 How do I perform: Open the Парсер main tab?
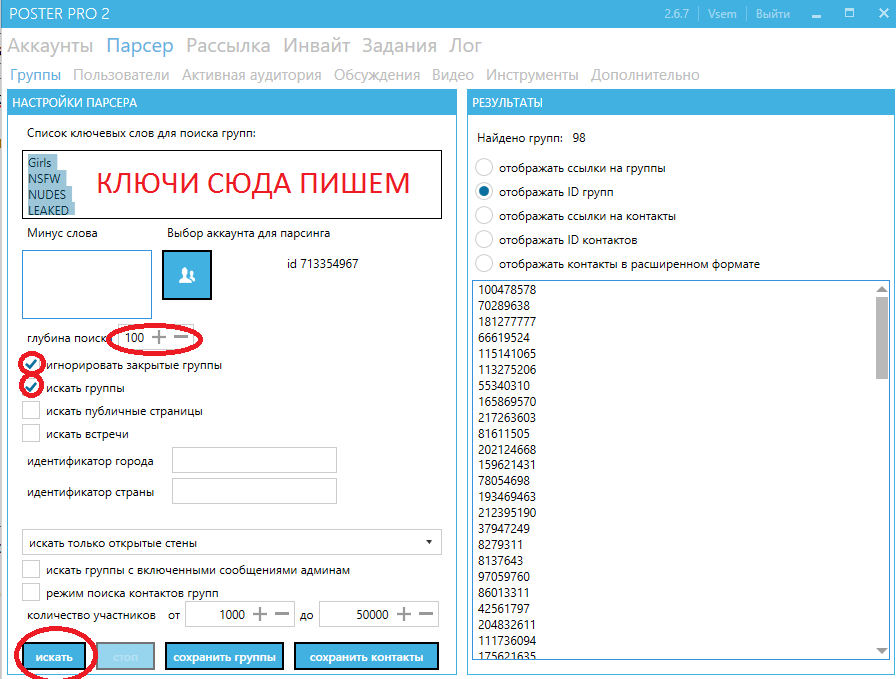(140, 45)
